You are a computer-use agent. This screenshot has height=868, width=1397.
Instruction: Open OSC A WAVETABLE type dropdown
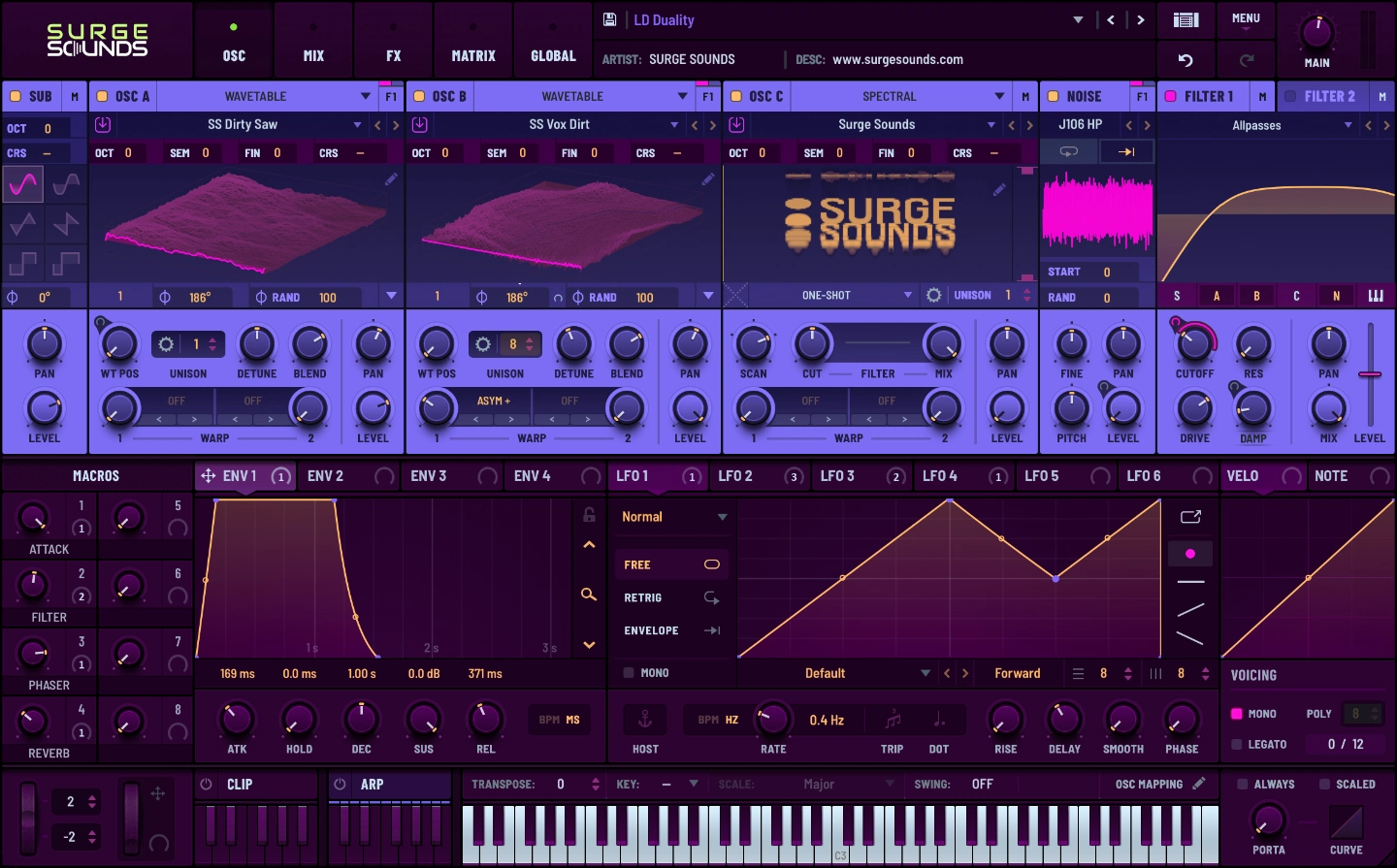point(365,96)
